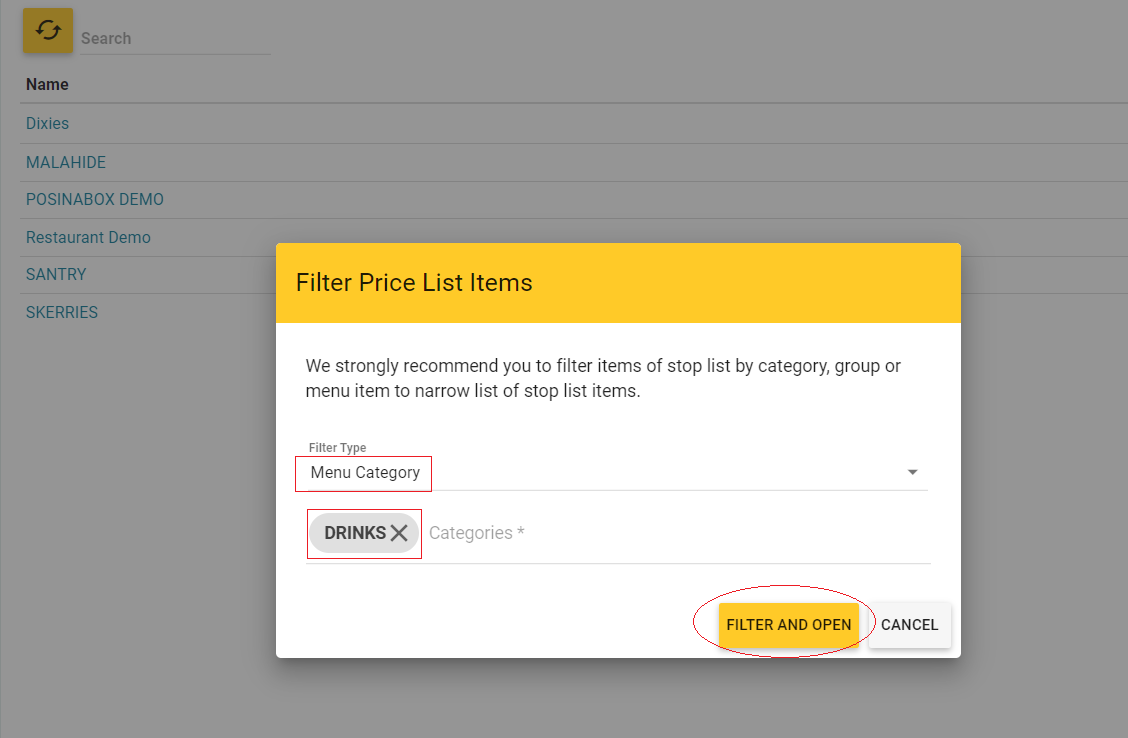Viewport: 1128px width, 738px height.
Task: Select the POSINABOX DEMO link
Action: [x=95, y=200]
